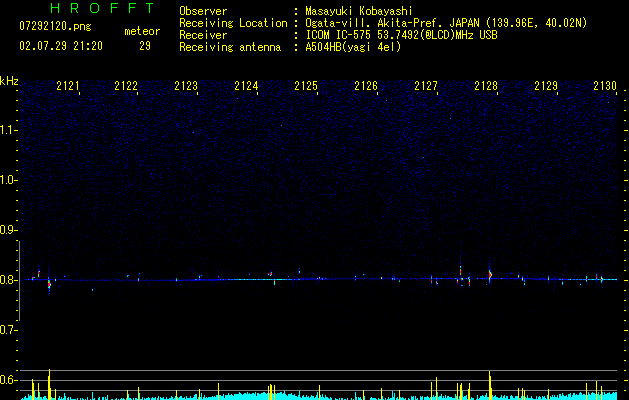The width and height of the screenshot is (629, 400).
Task: Click the 0.7 kHz axis label
Action: click(9, 330)
